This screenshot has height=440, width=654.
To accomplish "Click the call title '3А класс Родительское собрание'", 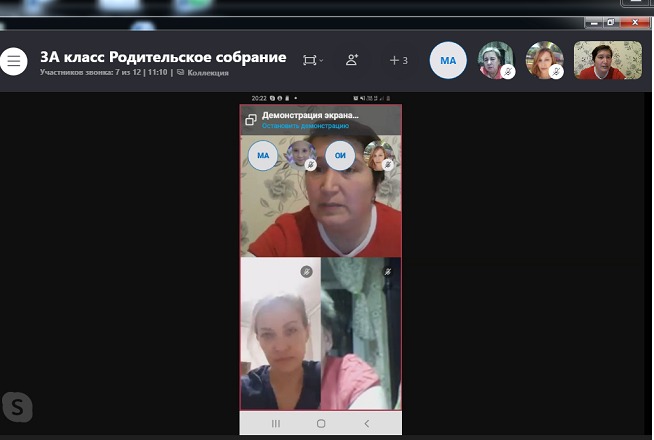I will point(163,57).
